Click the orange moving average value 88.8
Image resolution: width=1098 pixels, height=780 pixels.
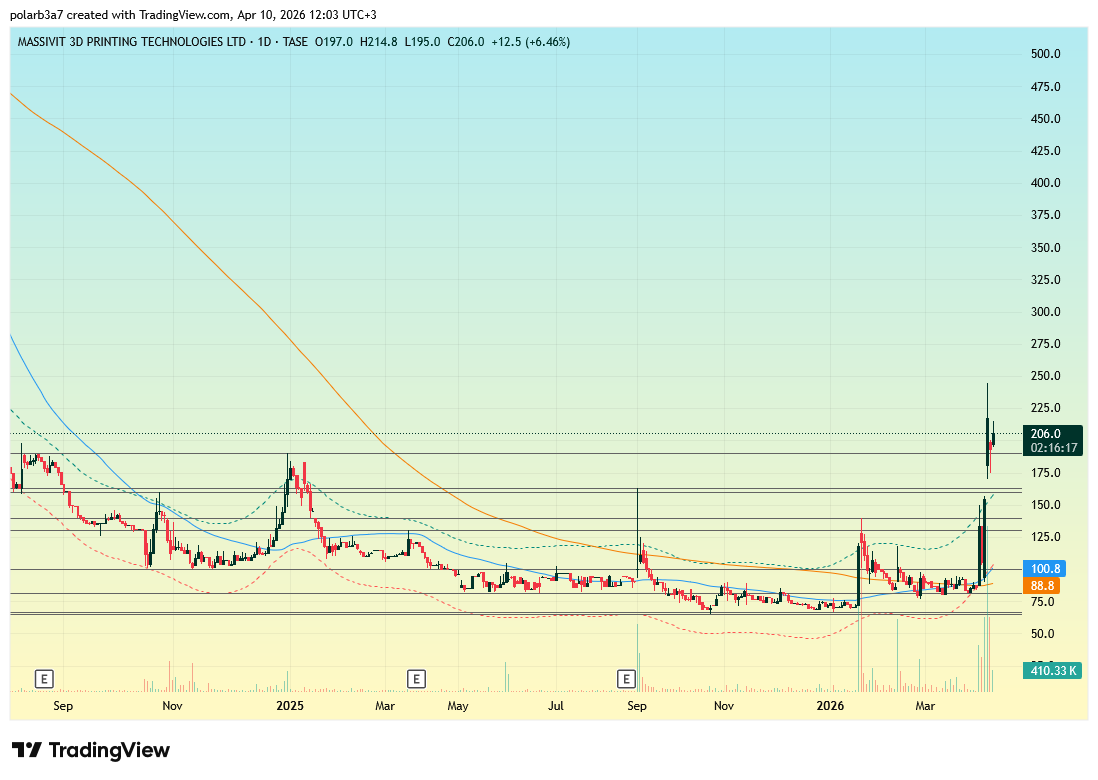coord(1041,585)
